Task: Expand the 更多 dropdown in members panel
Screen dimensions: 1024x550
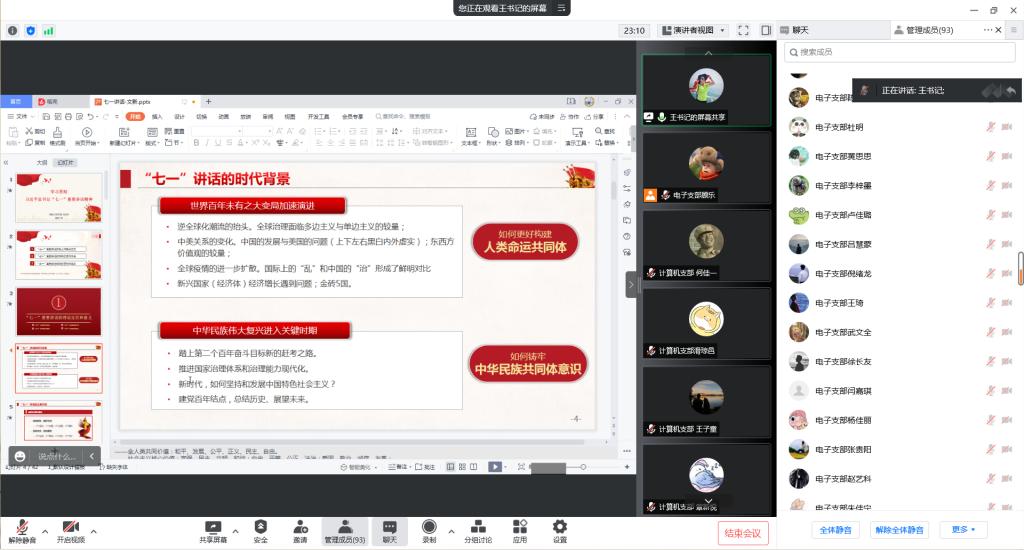Action: [964, 530]
